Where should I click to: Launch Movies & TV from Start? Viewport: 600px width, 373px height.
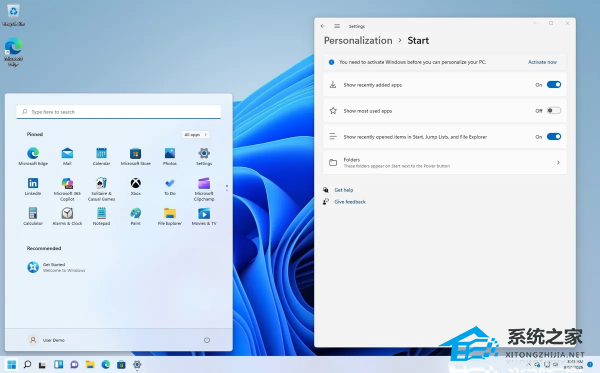[x=204, y=216]
